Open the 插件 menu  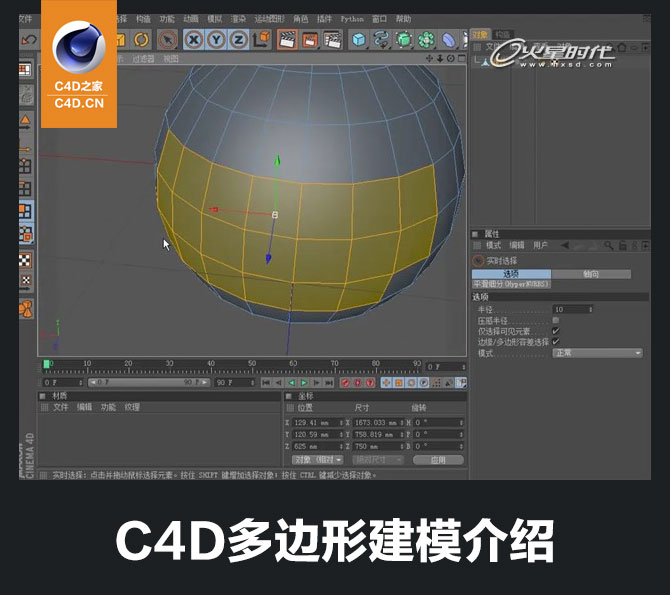click(x=324, y=19)
